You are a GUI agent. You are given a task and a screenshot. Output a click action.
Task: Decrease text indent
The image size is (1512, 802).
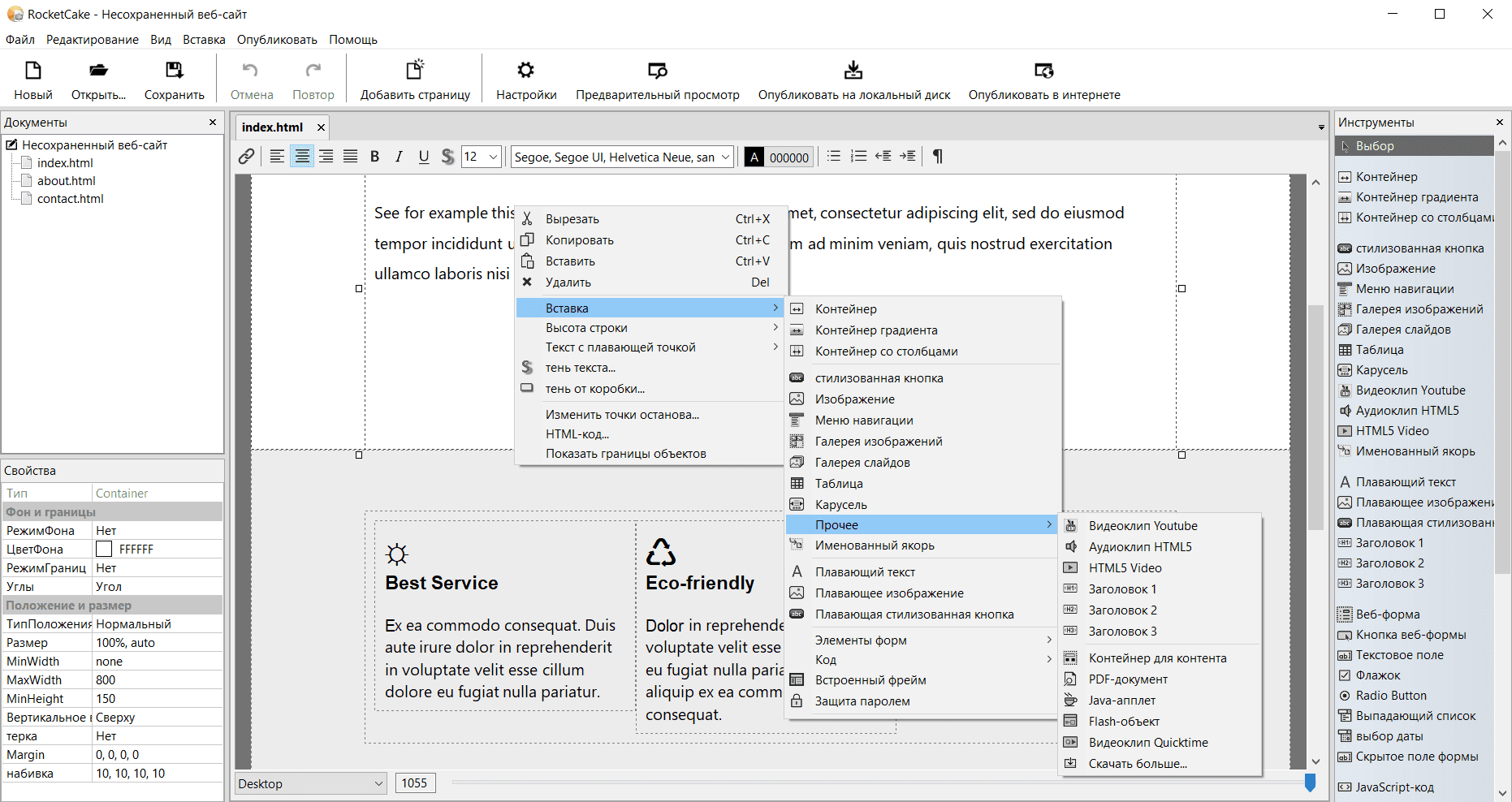point(883,157)
